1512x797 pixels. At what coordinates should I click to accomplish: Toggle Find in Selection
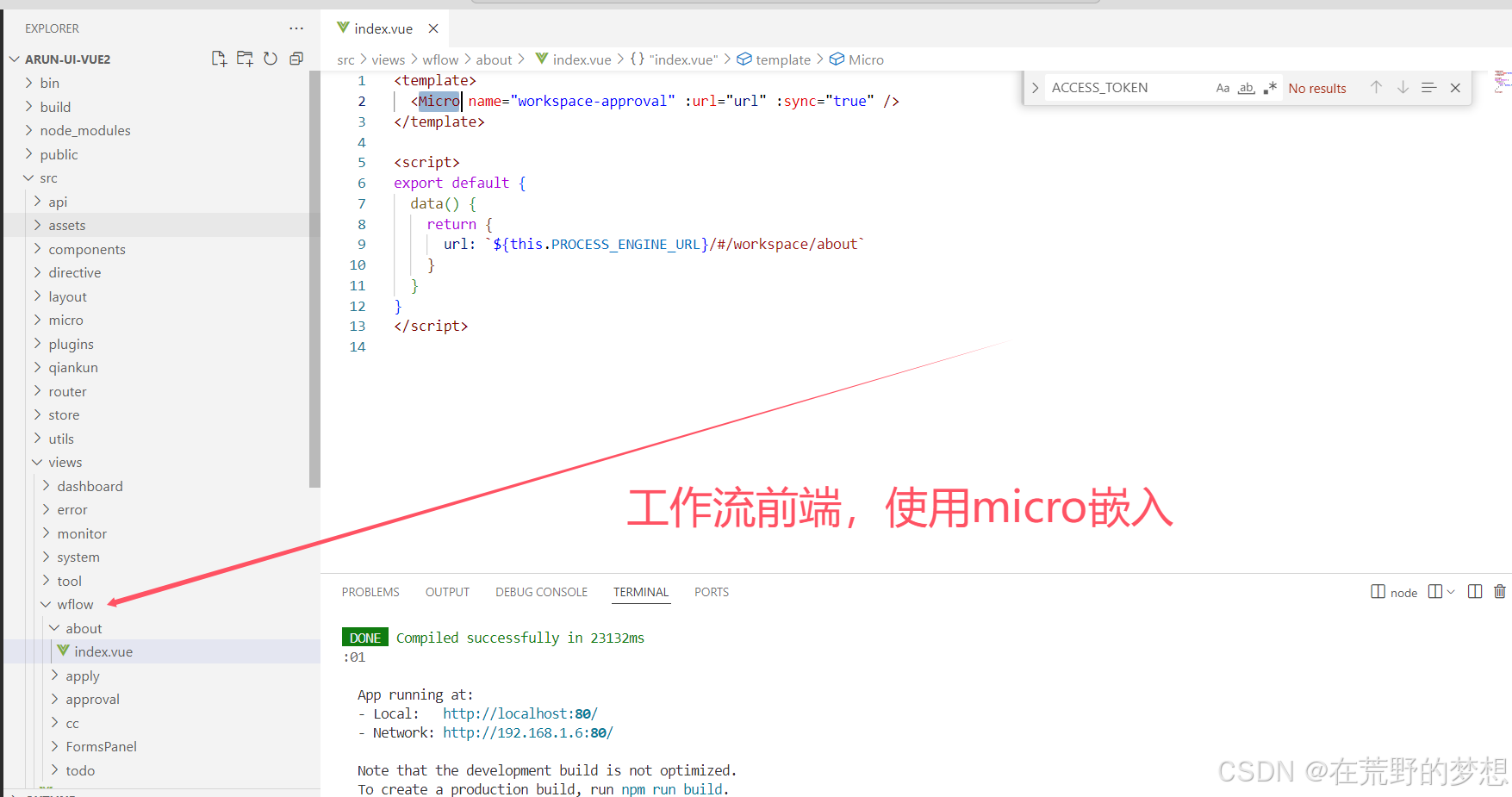coord(1429,87)
